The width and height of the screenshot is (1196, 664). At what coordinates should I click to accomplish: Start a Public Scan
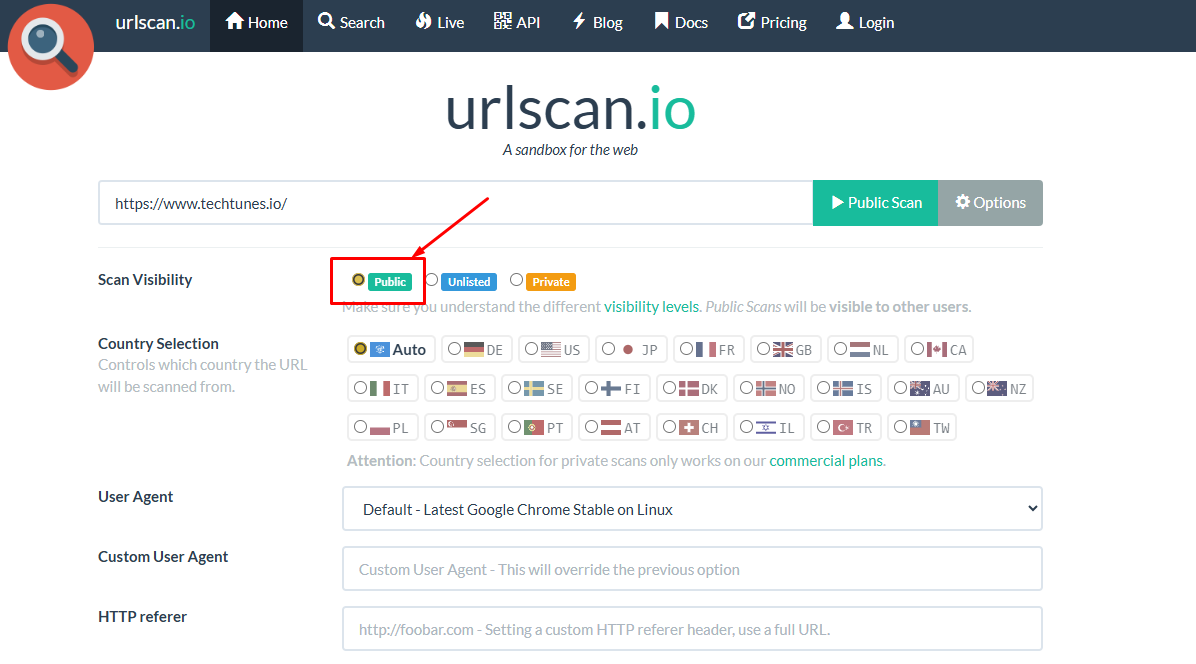coord(876,203)
